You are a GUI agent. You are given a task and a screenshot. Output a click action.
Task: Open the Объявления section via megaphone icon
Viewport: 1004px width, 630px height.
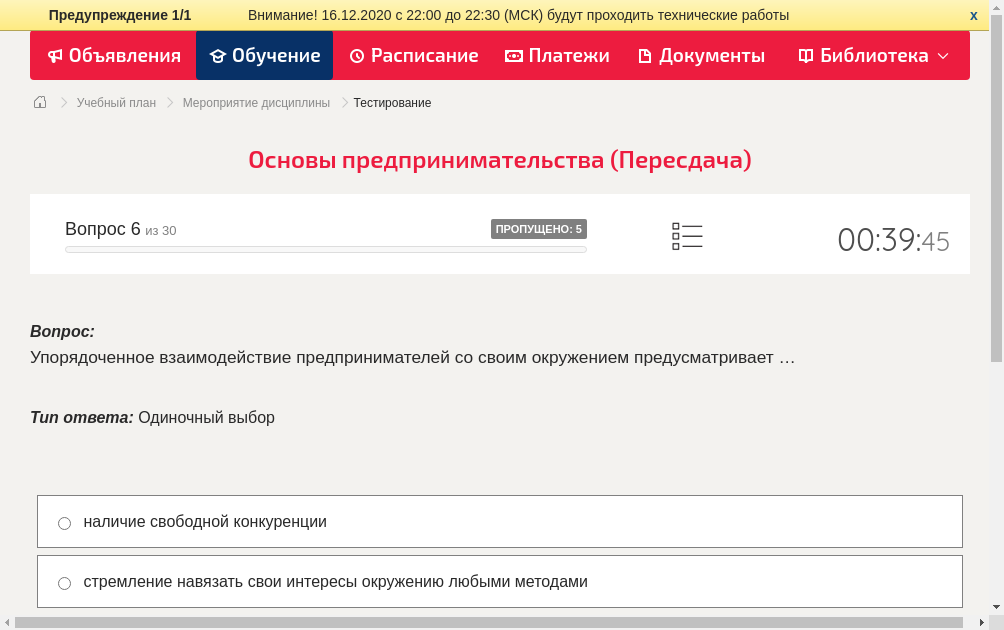pyautogui.click(x=55, y=56)
